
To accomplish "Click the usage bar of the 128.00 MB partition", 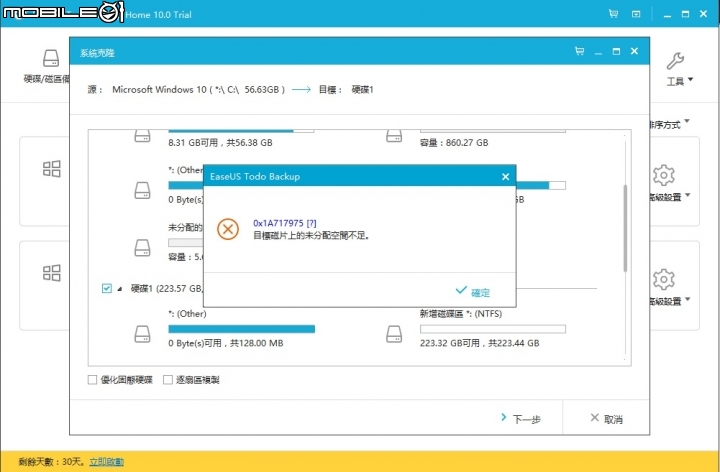I will pos(242,329).
